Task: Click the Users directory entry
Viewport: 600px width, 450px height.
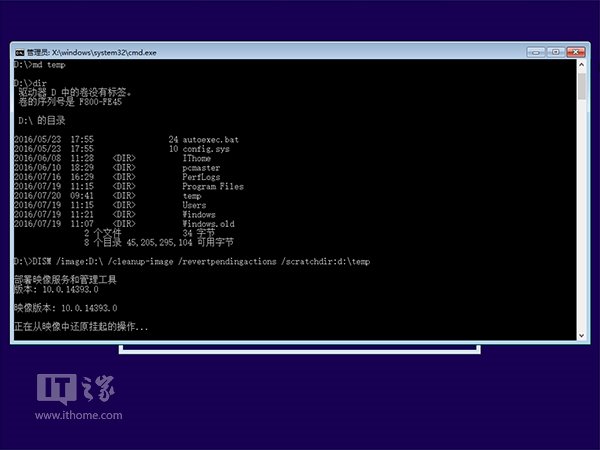Action: (x=194, y=205)
